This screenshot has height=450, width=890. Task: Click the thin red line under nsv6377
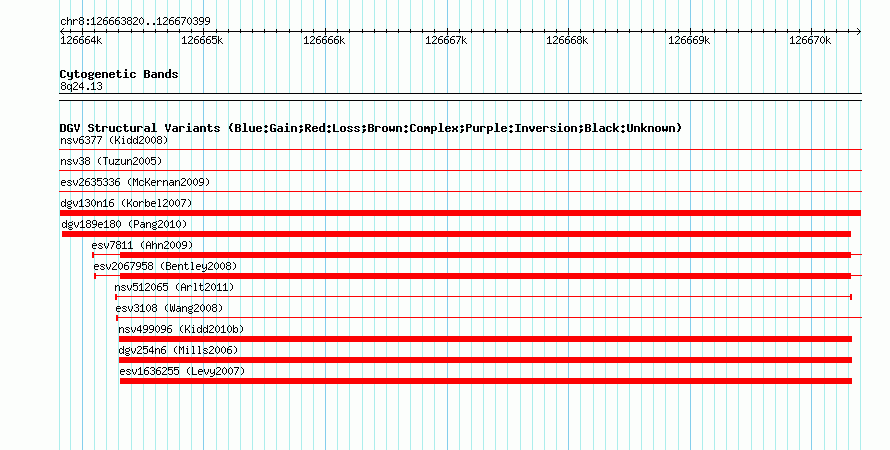pyautogui.click(x=460, y=150)
